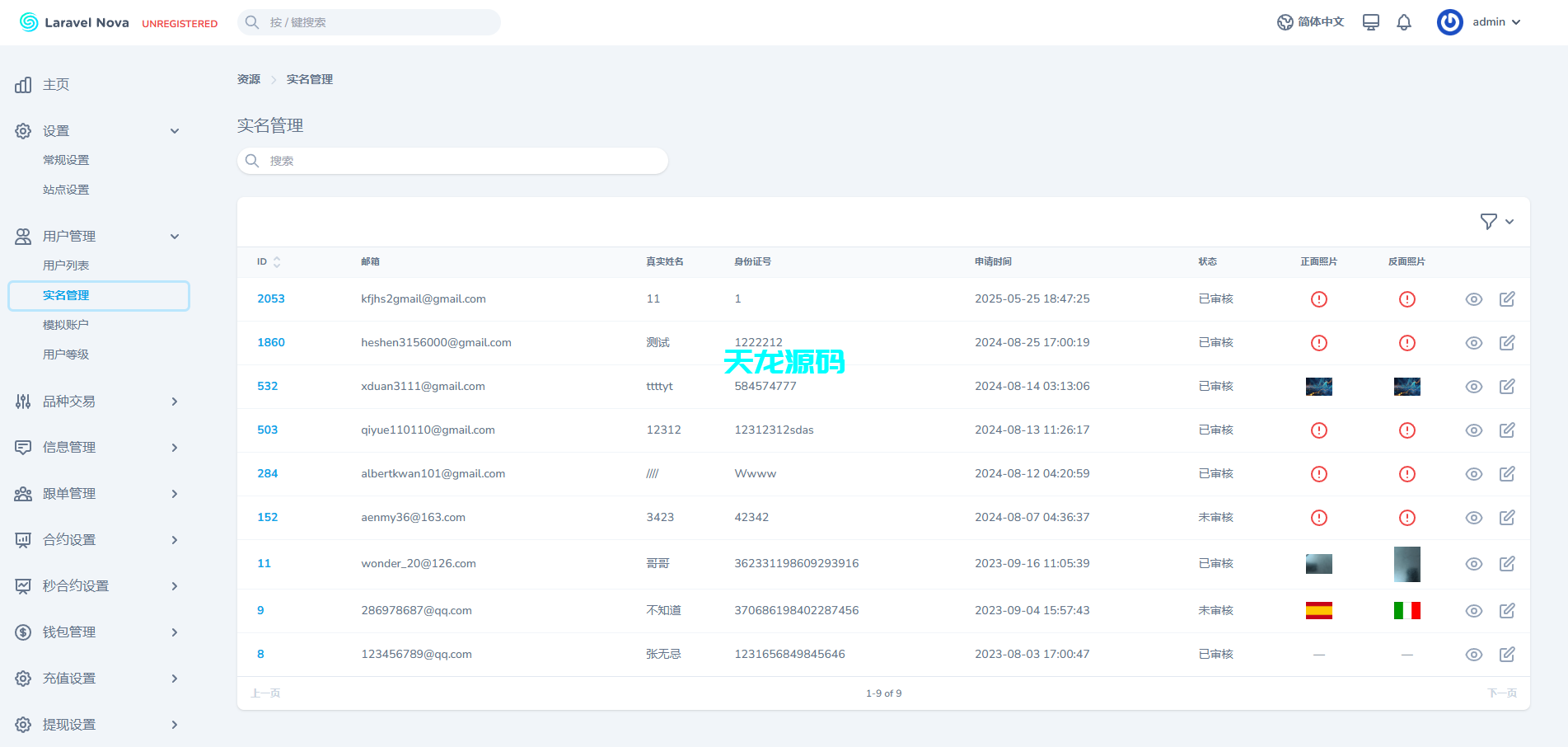Viewport: 1568px width, 747px height.
Task: Click the Laravel Nova logo icon
Action: 28,22
